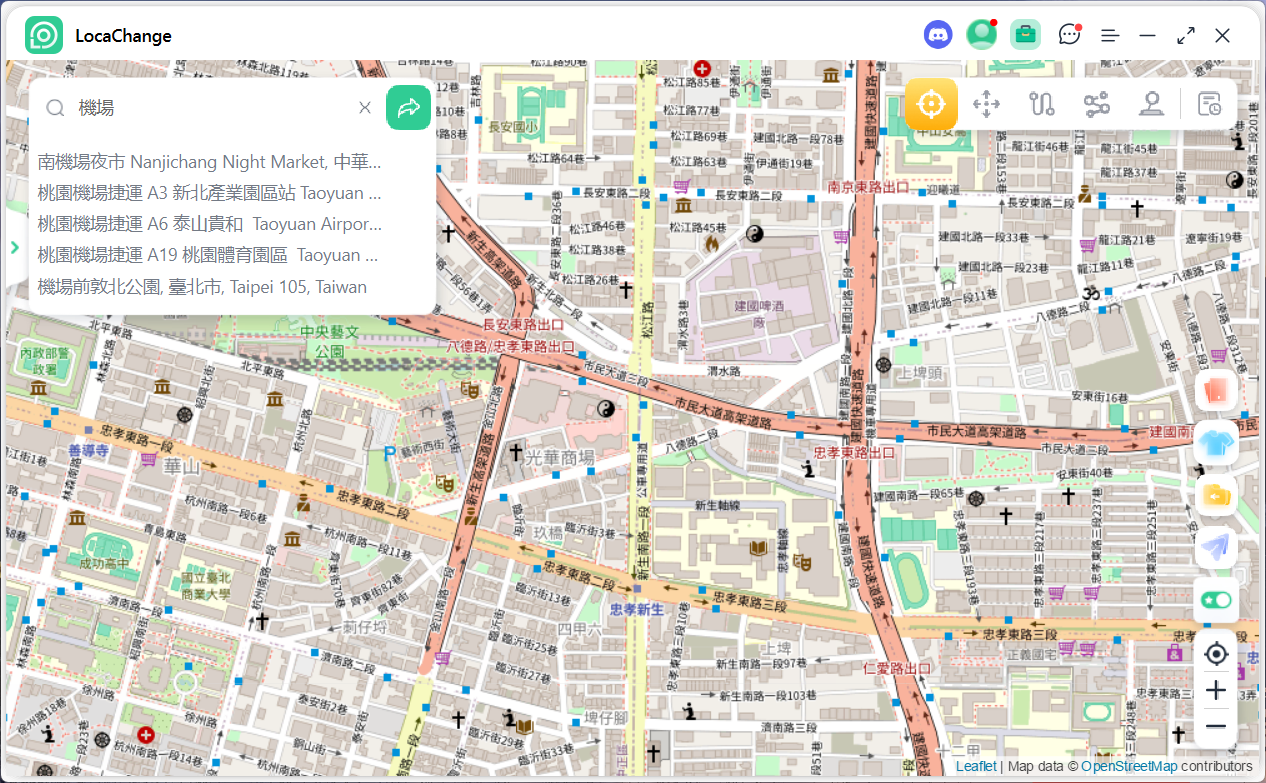This screenshot has height=783, width=1266.
Task: Select 南機場夜市 Nanjichang Night Market suggestion
Action: click(x=210, y=162)
